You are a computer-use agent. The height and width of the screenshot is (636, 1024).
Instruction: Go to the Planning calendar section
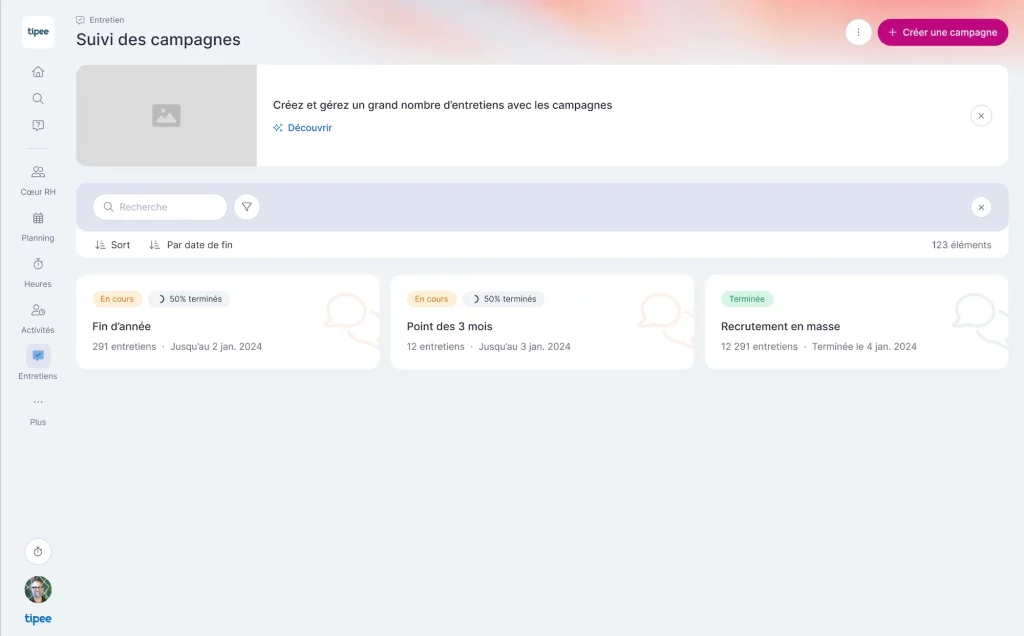click(x=38, y=226)
